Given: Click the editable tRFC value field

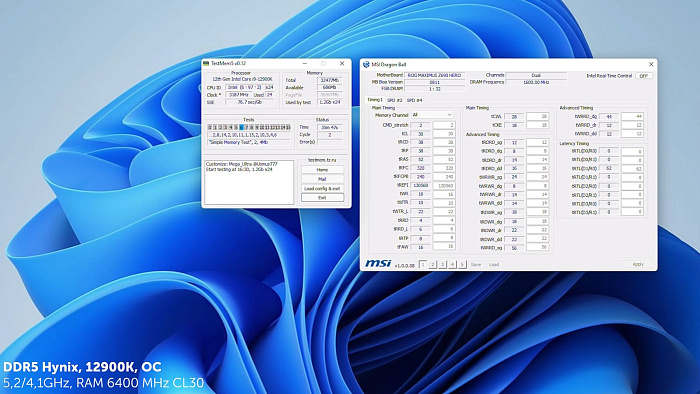Looking at the screenshot, I should [x=444, y=168].
